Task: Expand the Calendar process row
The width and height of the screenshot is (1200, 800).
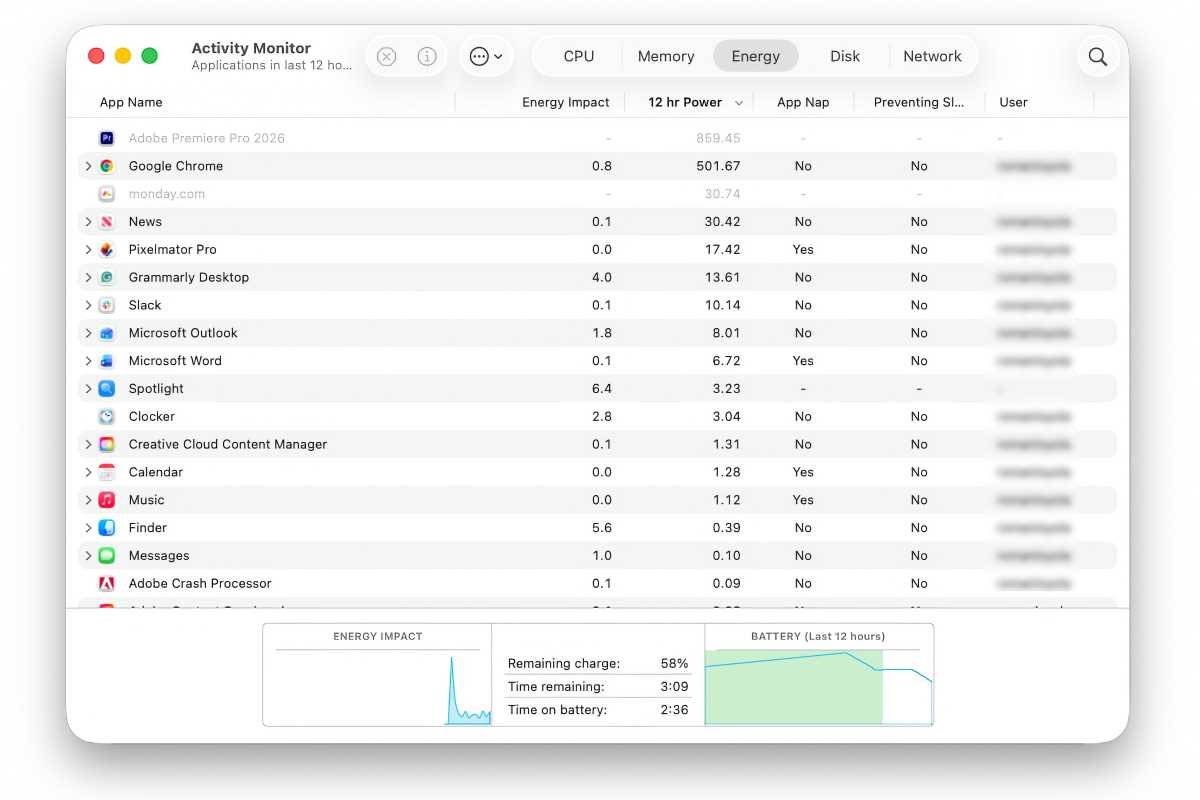Action: pyautogui.click(x=88, y=472)
